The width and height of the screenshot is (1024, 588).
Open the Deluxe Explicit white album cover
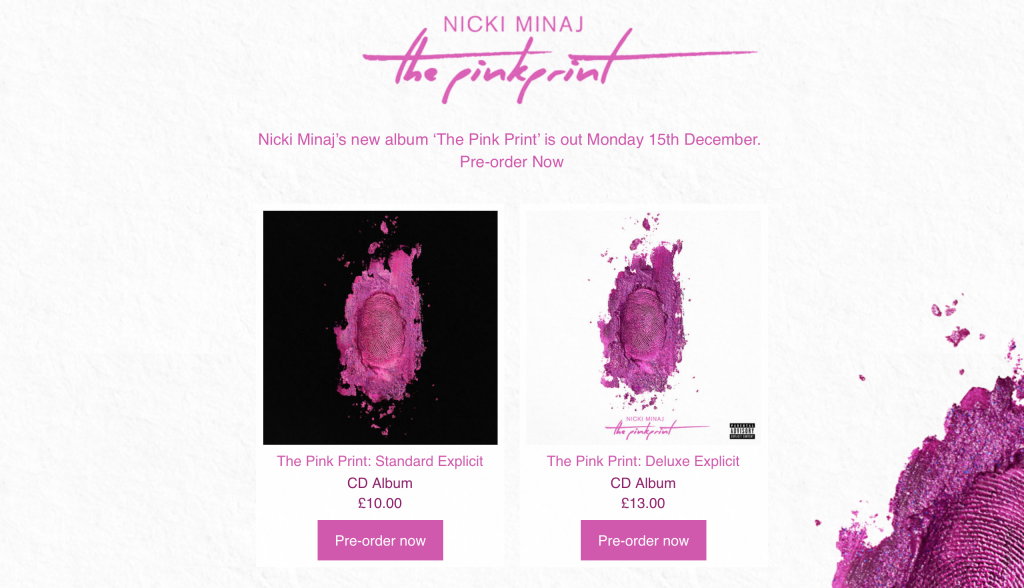click(x=643, y=327)
